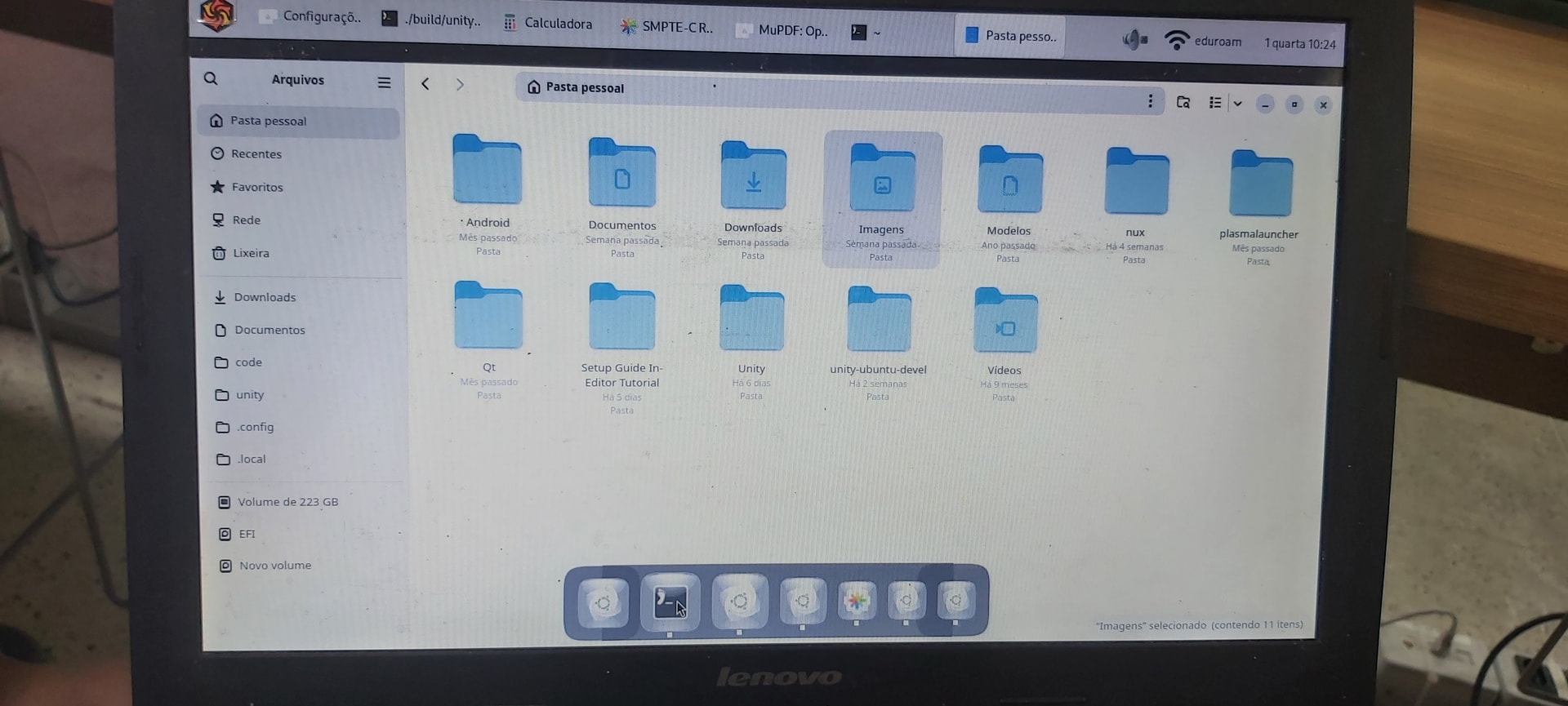The height and width of the screenshot is (706, 1568).
Task: Expand the view options dropdown arrow
Action: (x=1238, y=104)
